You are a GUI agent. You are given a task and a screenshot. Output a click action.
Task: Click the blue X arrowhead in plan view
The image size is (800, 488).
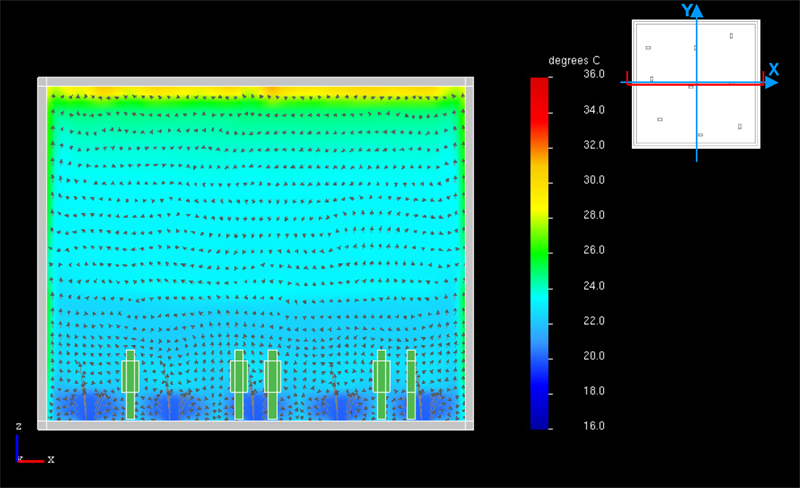click(x=772, y=82)
